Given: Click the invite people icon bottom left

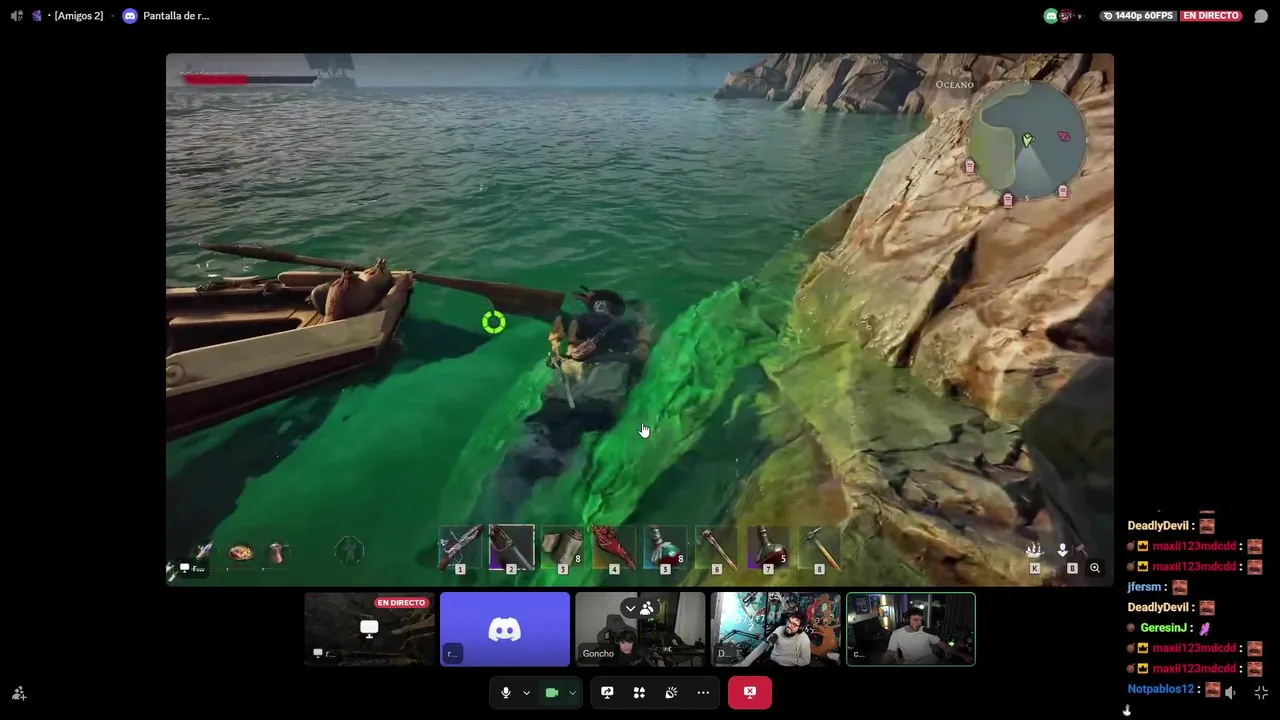Looking at the screenshot, I should pyautogui.click(x=18, y=693).
